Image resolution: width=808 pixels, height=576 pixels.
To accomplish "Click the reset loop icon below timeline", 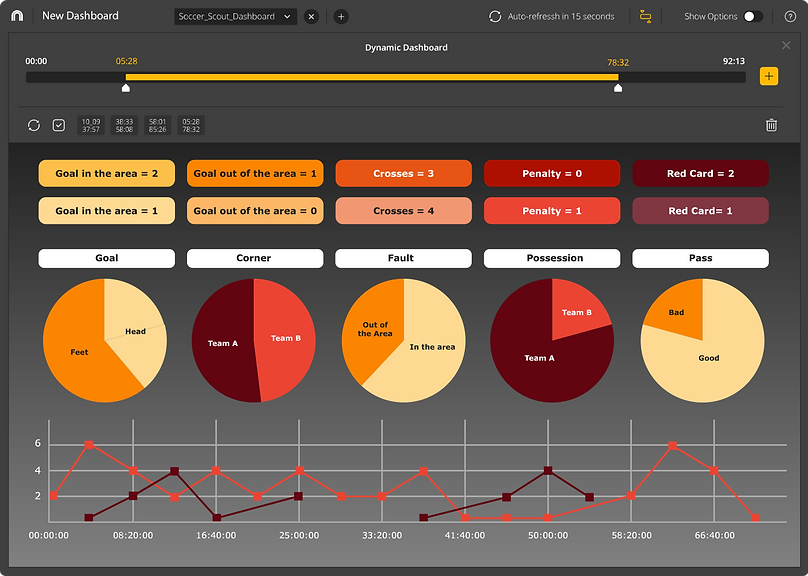I will [34, 125].
